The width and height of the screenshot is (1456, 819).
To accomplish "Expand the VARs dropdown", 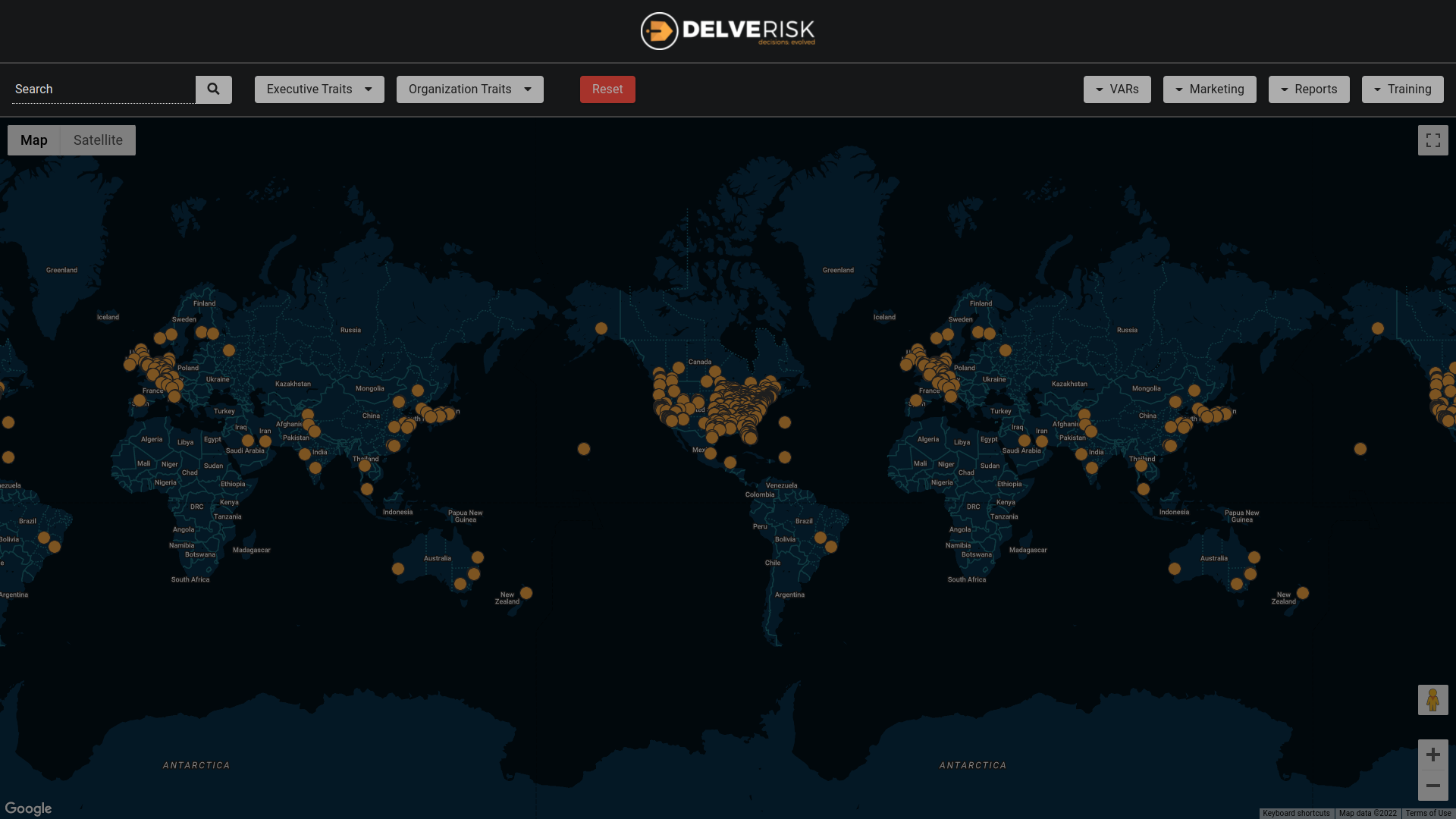I will (1117, 89).
